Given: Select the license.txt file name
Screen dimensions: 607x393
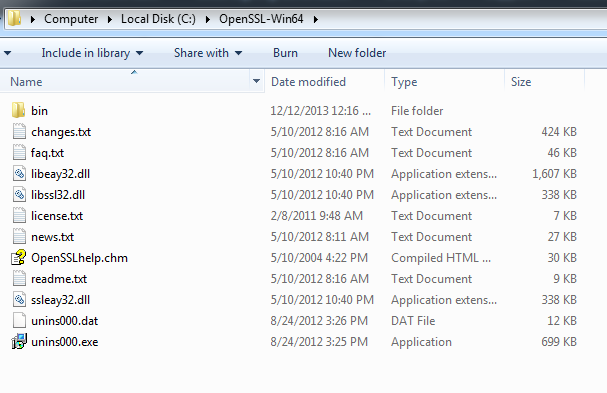Looking at the screenshot, I should click(x=57, y=216).
